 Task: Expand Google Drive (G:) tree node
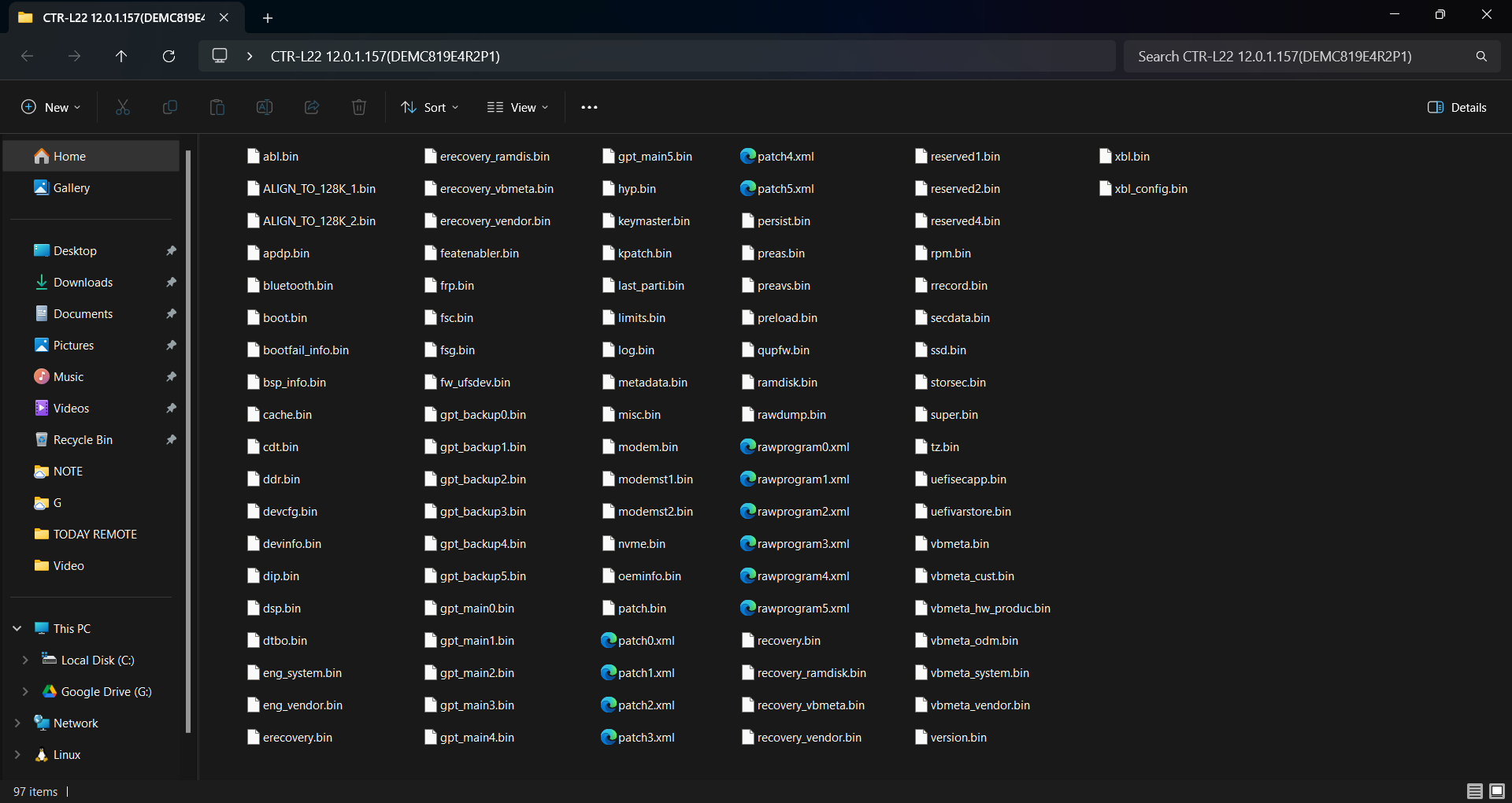click(x=25, y=691)
